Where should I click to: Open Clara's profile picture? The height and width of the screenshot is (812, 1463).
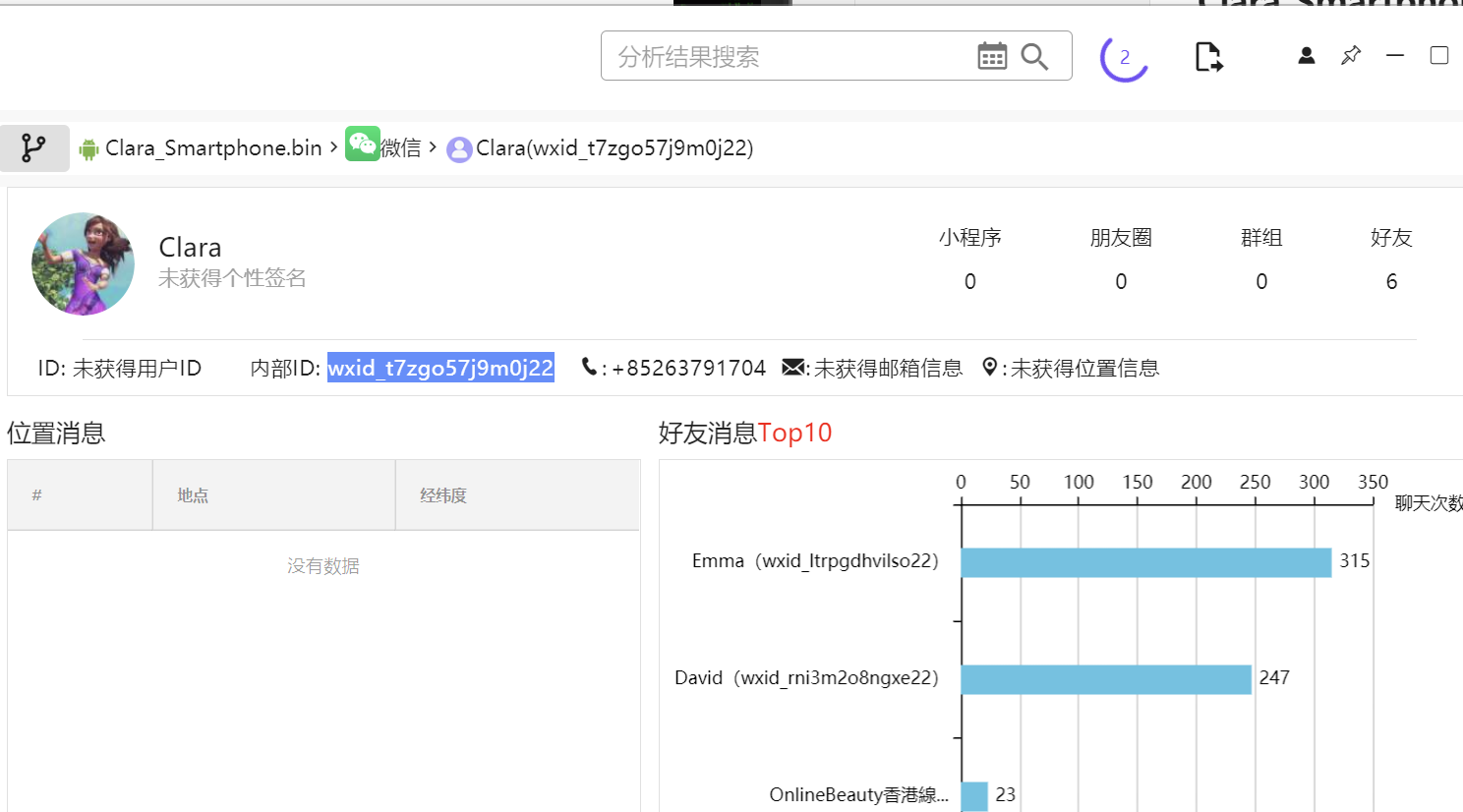point(84,263)
